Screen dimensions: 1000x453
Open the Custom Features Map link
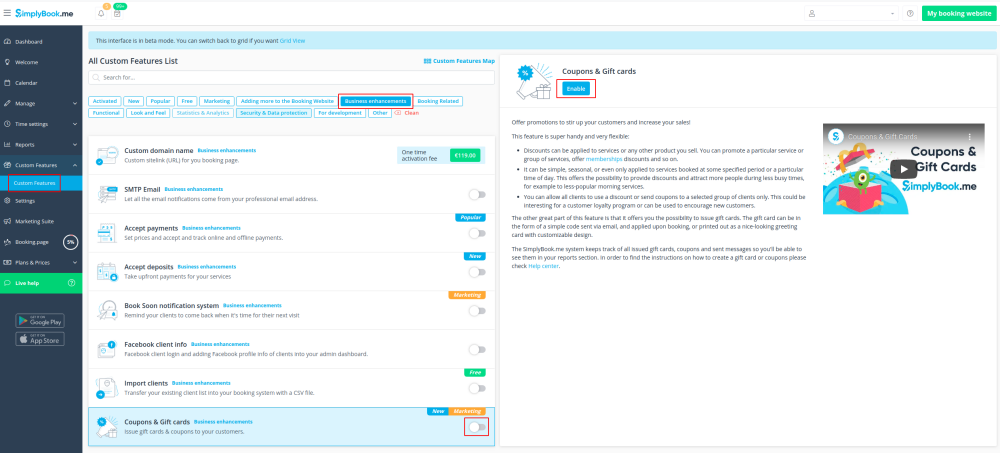(459, 61)
